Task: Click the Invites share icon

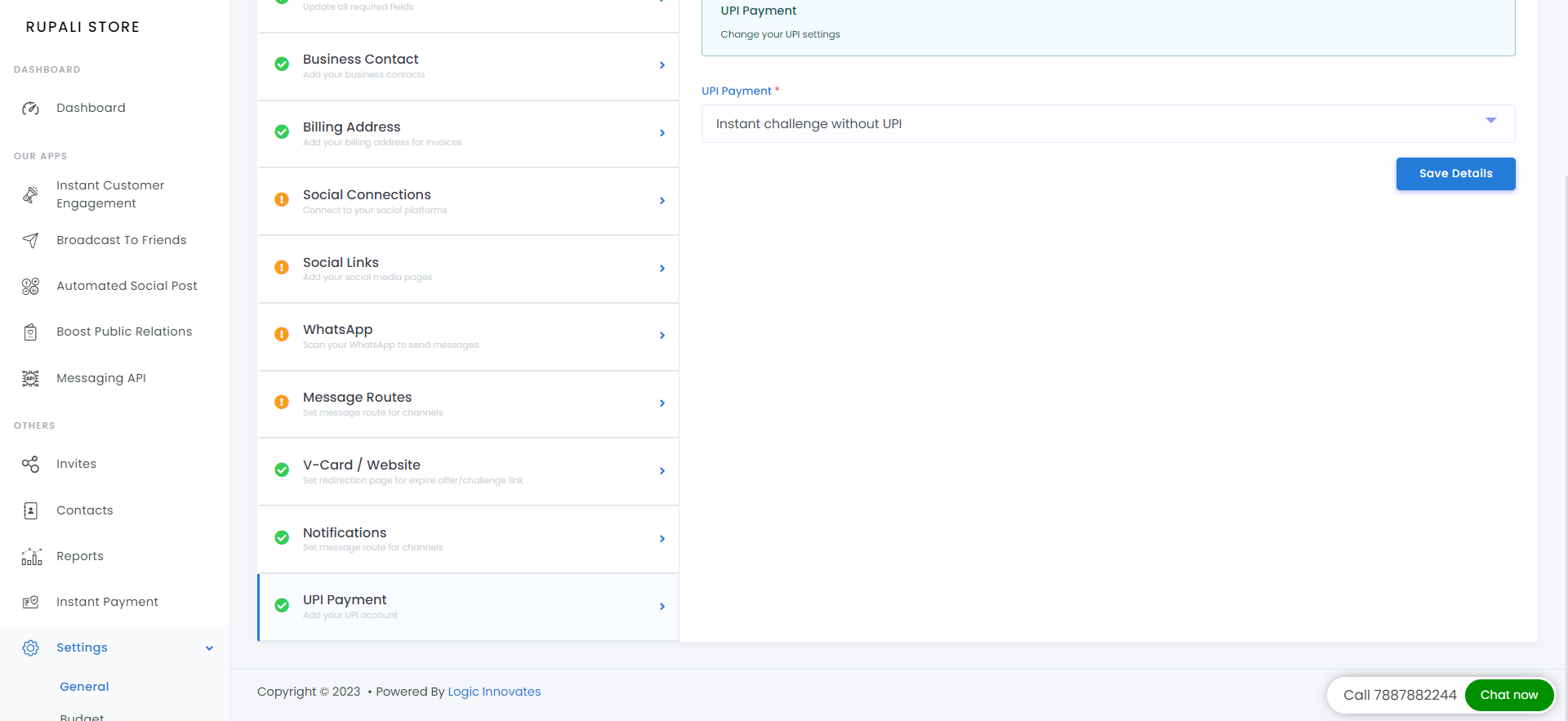Action: point(30,464)
